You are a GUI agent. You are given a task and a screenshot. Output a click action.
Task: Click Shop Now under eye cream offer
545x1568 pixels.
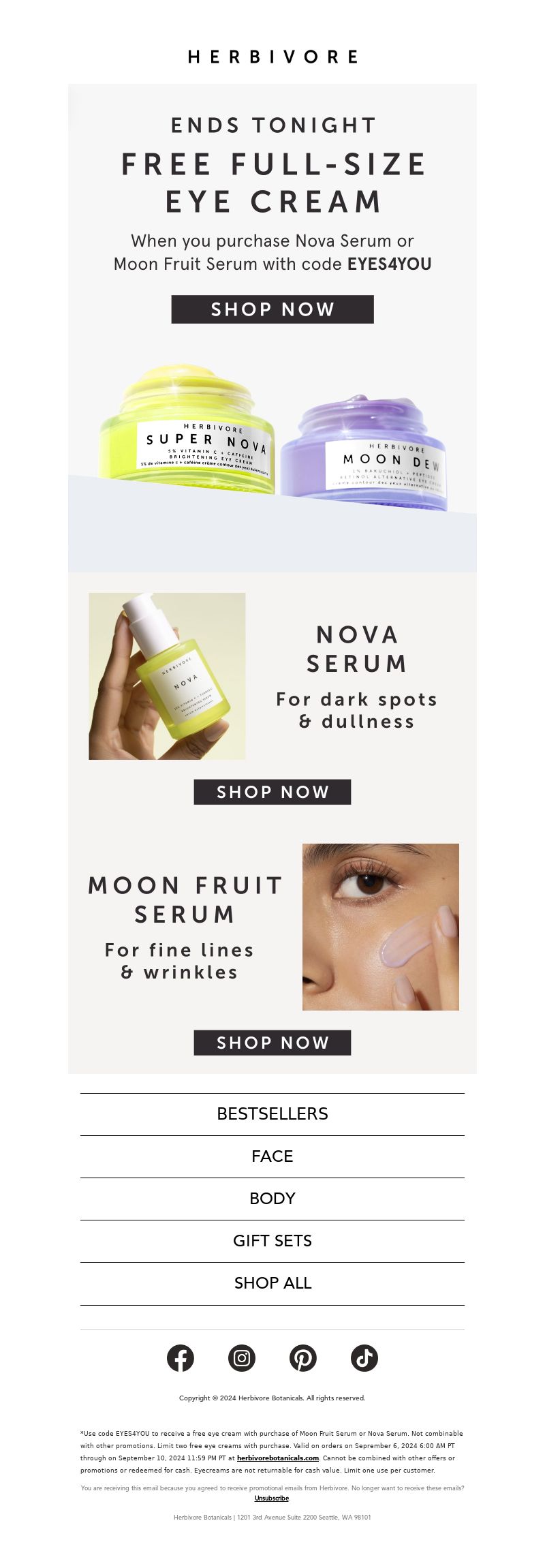pyautogui.click(x=272, y=309)
